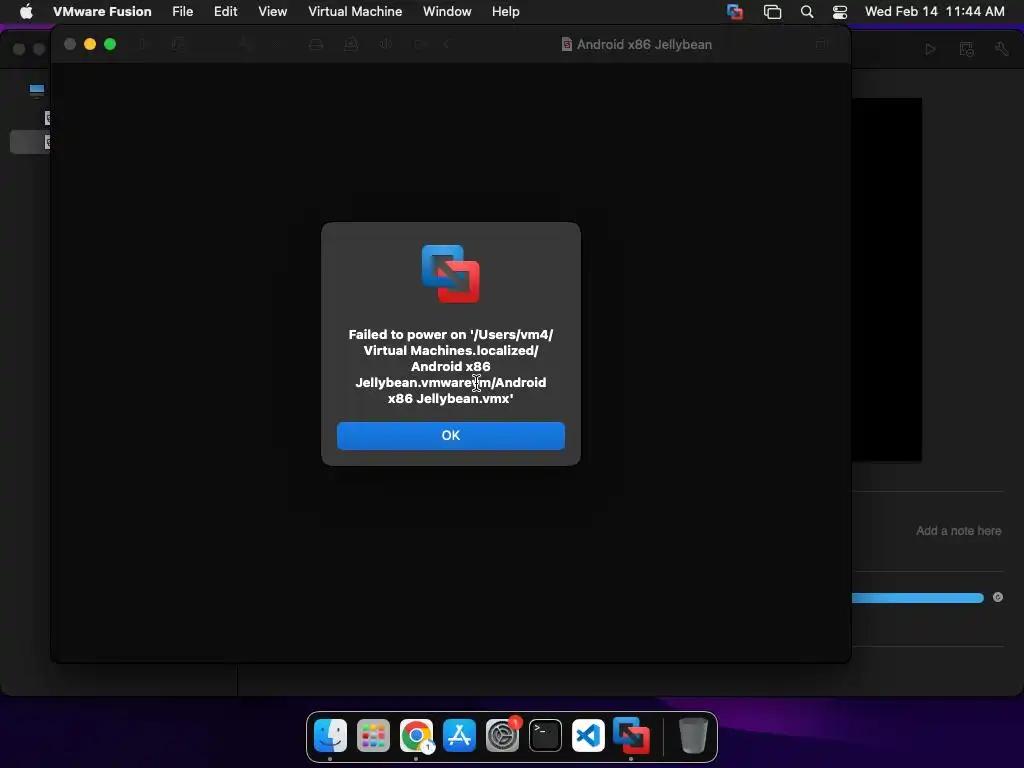The image size is (1024, 768).
Task: Click the window tiling icon in the menu bar
Action: (x=772, y=12)
